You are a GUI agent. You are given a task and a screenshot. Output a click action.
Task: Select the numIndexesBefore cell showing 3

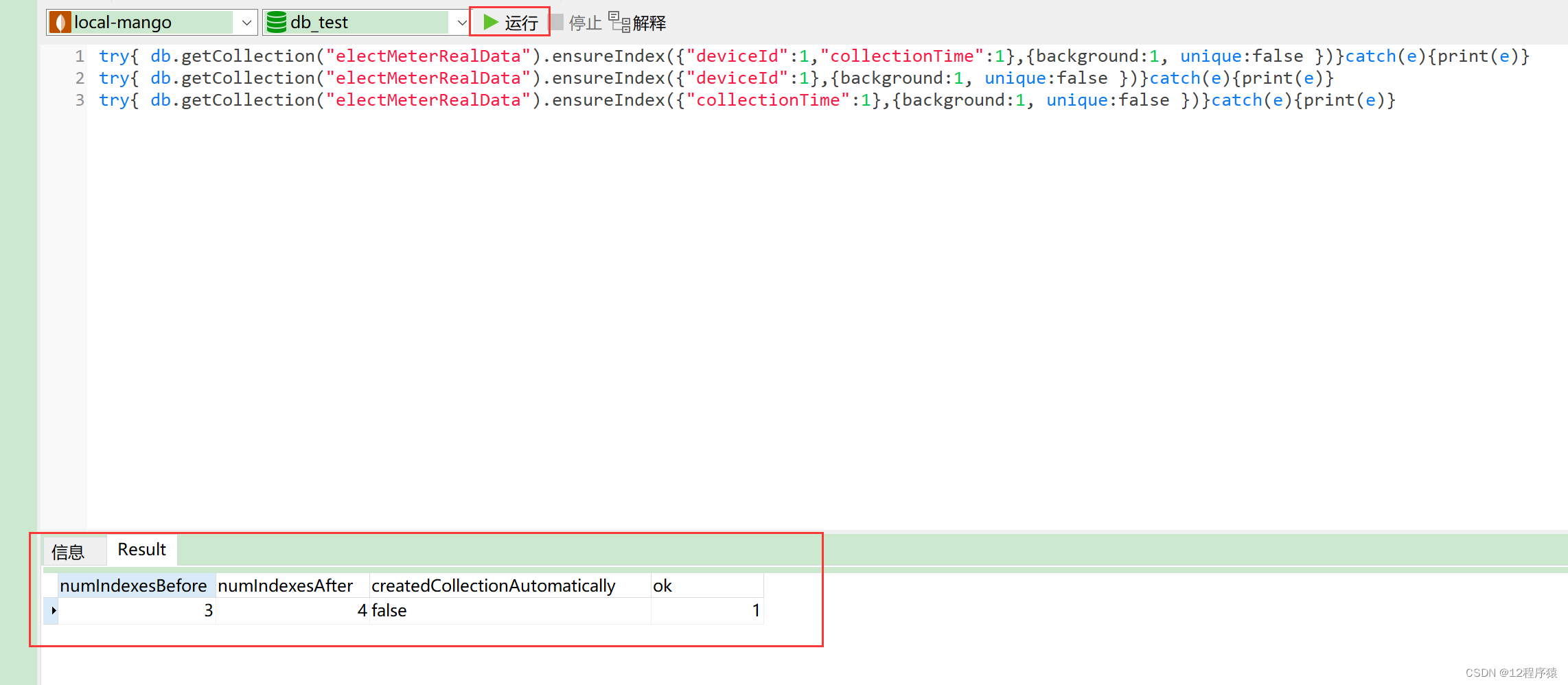tap(137, 610)
